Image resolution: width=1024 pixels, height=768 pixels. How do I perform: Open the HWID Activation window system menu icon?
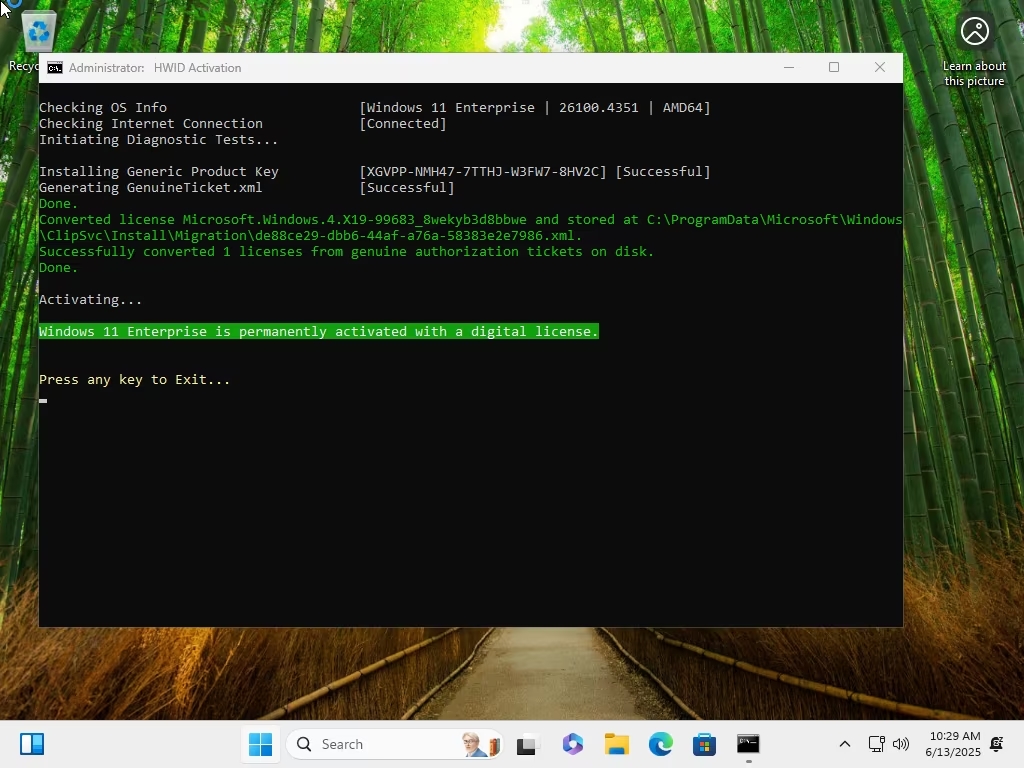pyautogui.click(x=55, y=68)
